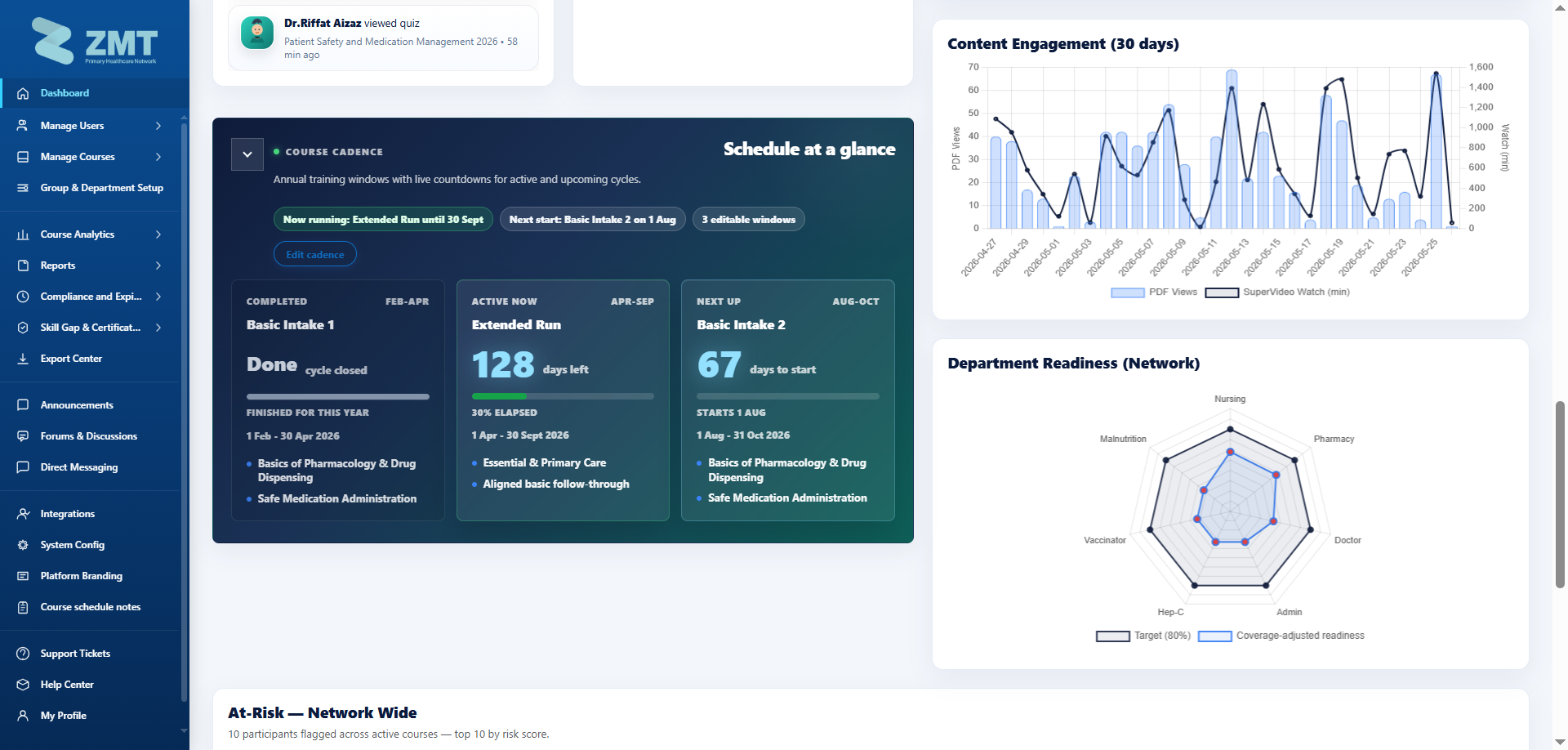Expand the Manage Users submenu

click(x=158, y=126)
